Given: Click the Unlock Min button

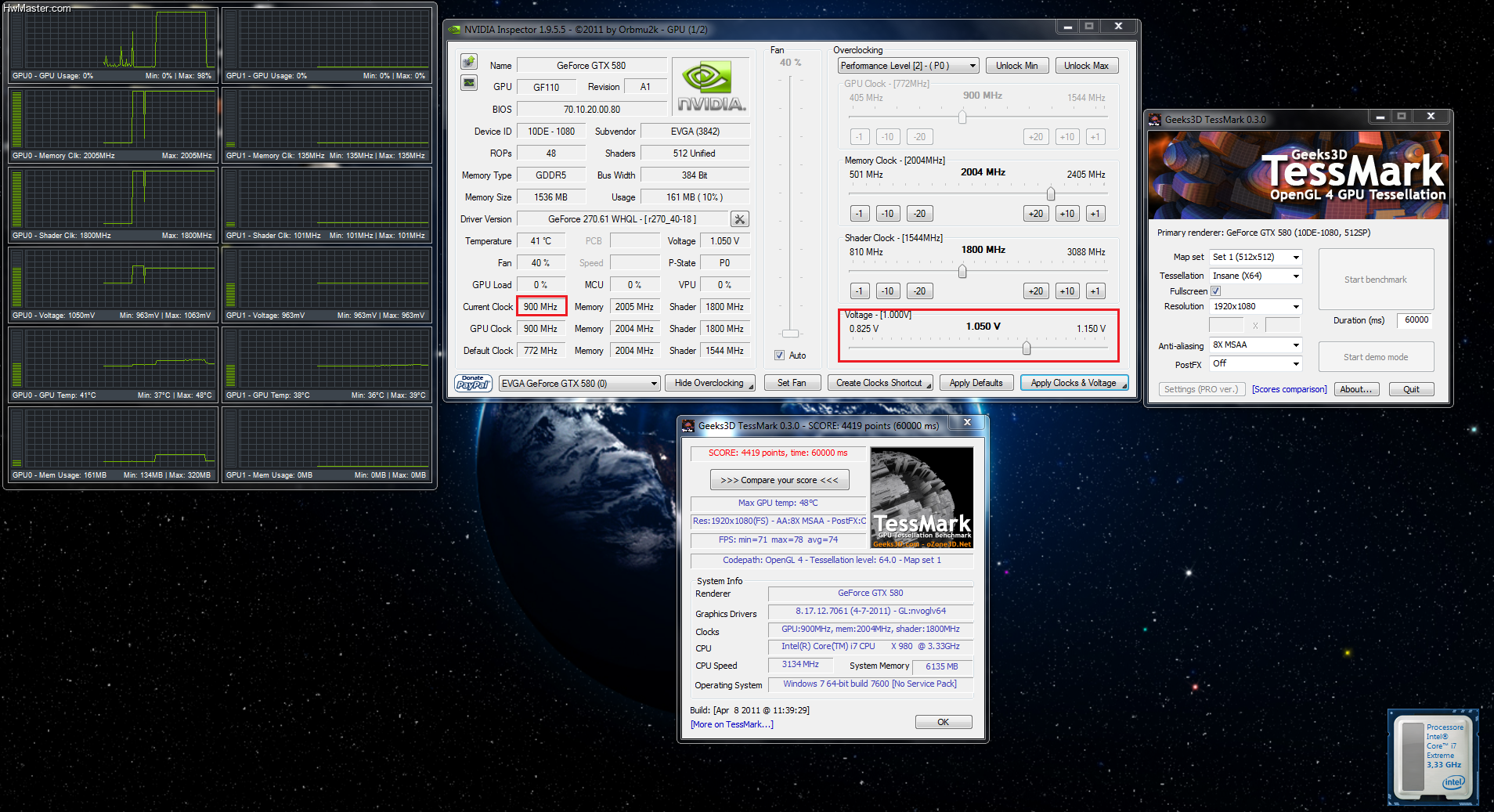Looking at the screenshot, I should coord(1016,66).
